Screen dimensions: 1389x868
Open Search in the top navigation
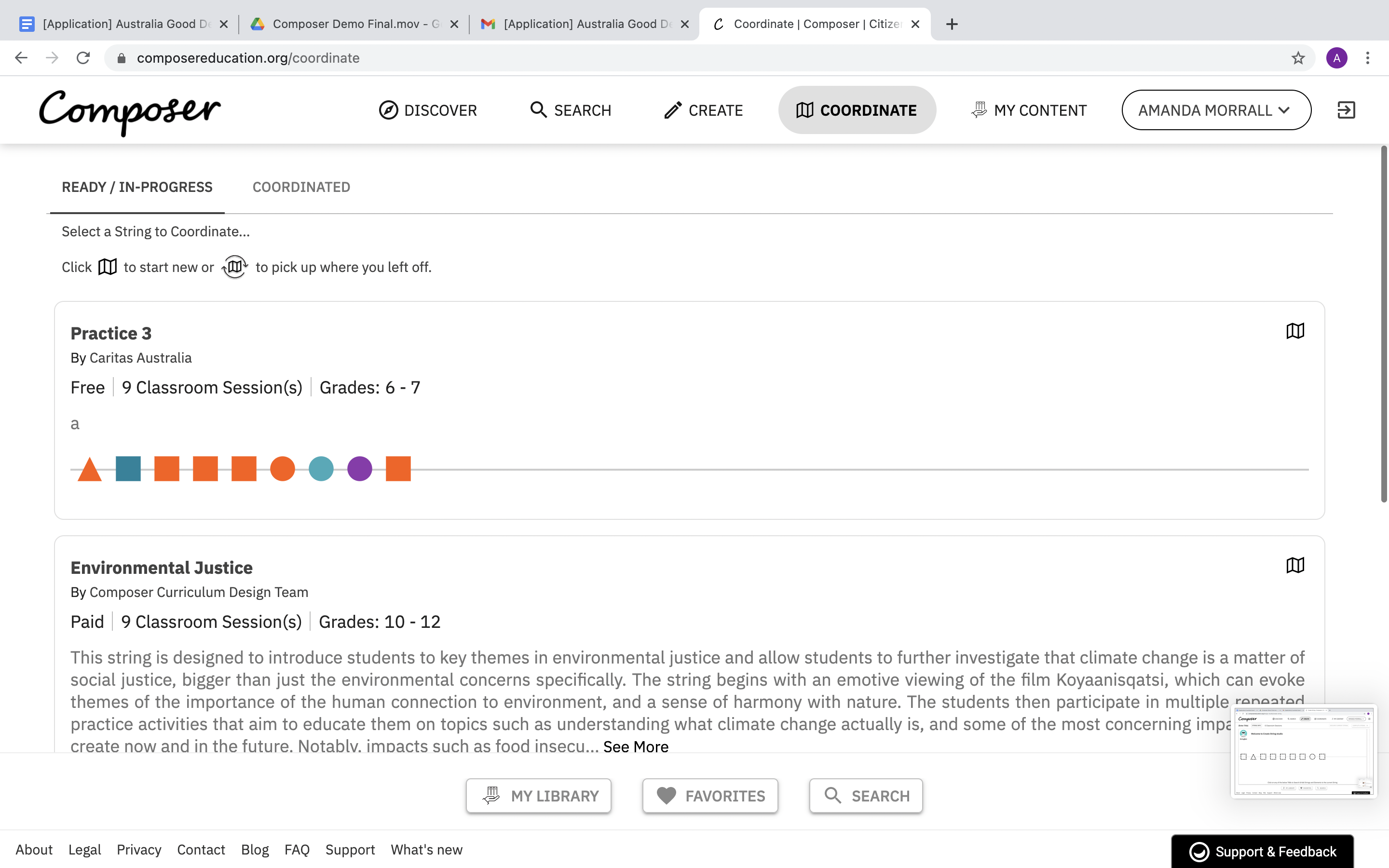click(571, 110)
